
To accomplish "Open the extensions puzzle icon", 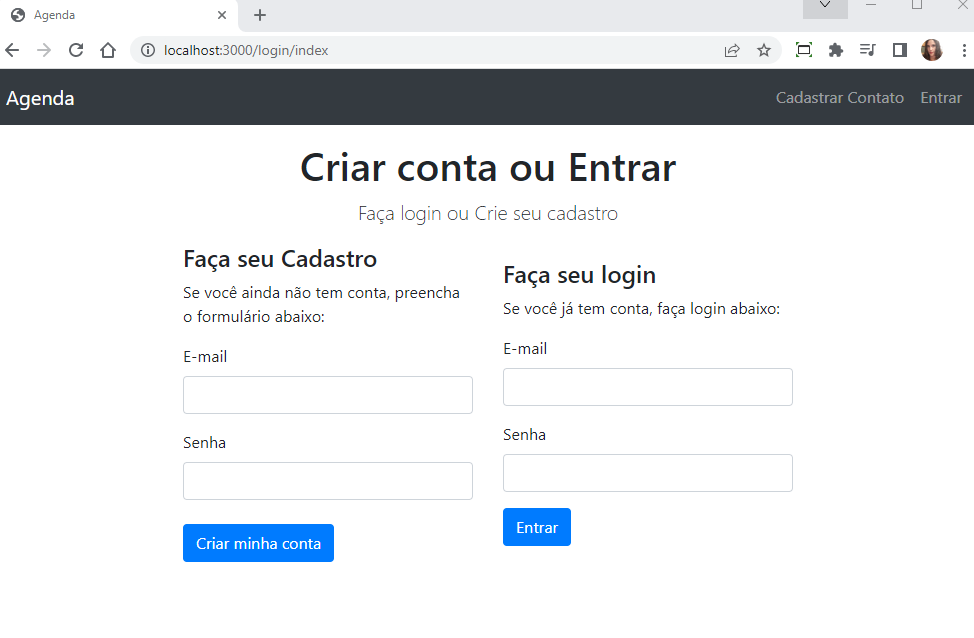I will click(835, 49).
